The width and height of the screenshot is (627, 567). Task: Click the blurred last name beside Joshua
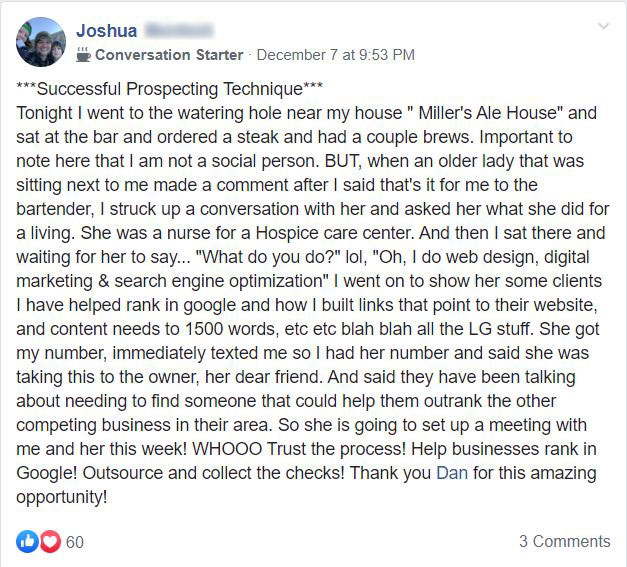click(x=179, y=30)
